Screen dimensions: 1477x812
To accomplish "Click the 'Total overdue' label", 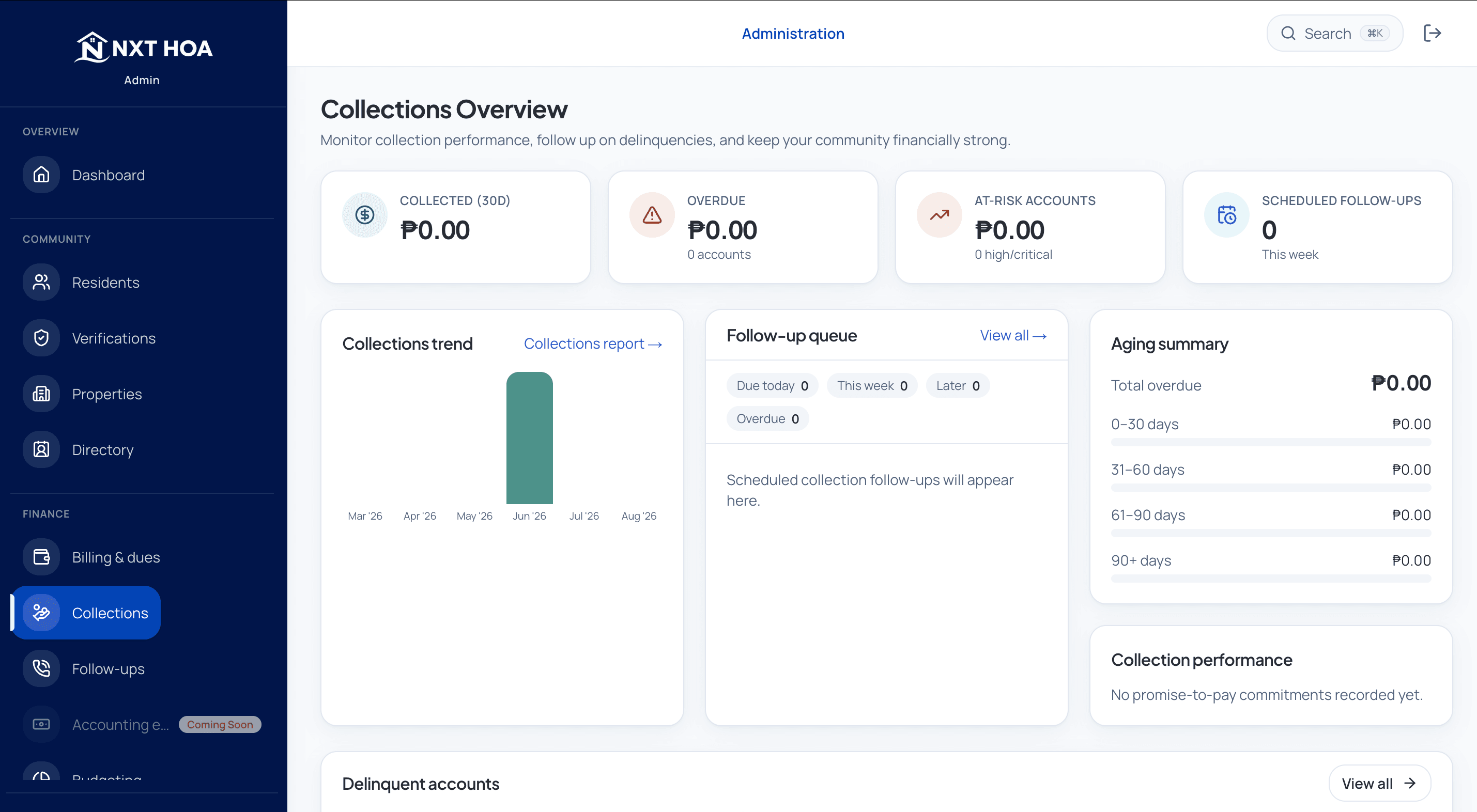I will (x=1156, y=385).
